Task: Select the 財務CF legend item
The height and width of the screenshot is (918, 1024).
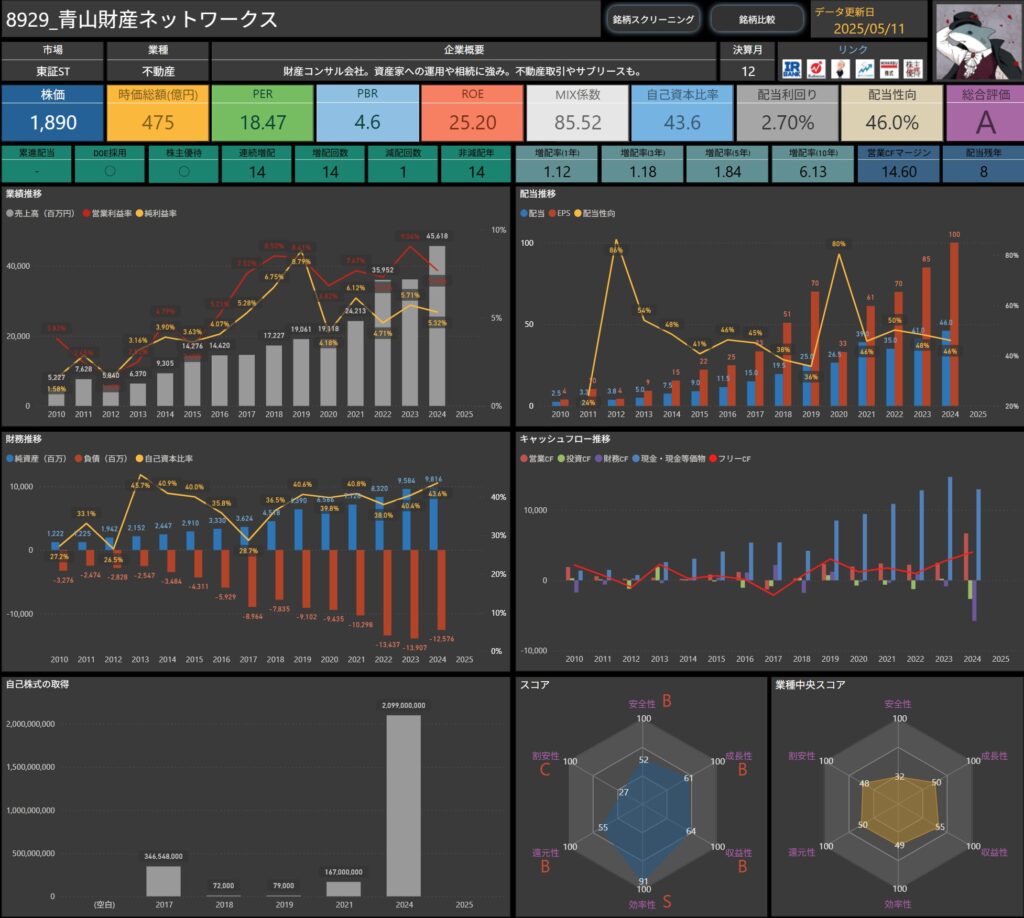Action: tap(611, 459)
